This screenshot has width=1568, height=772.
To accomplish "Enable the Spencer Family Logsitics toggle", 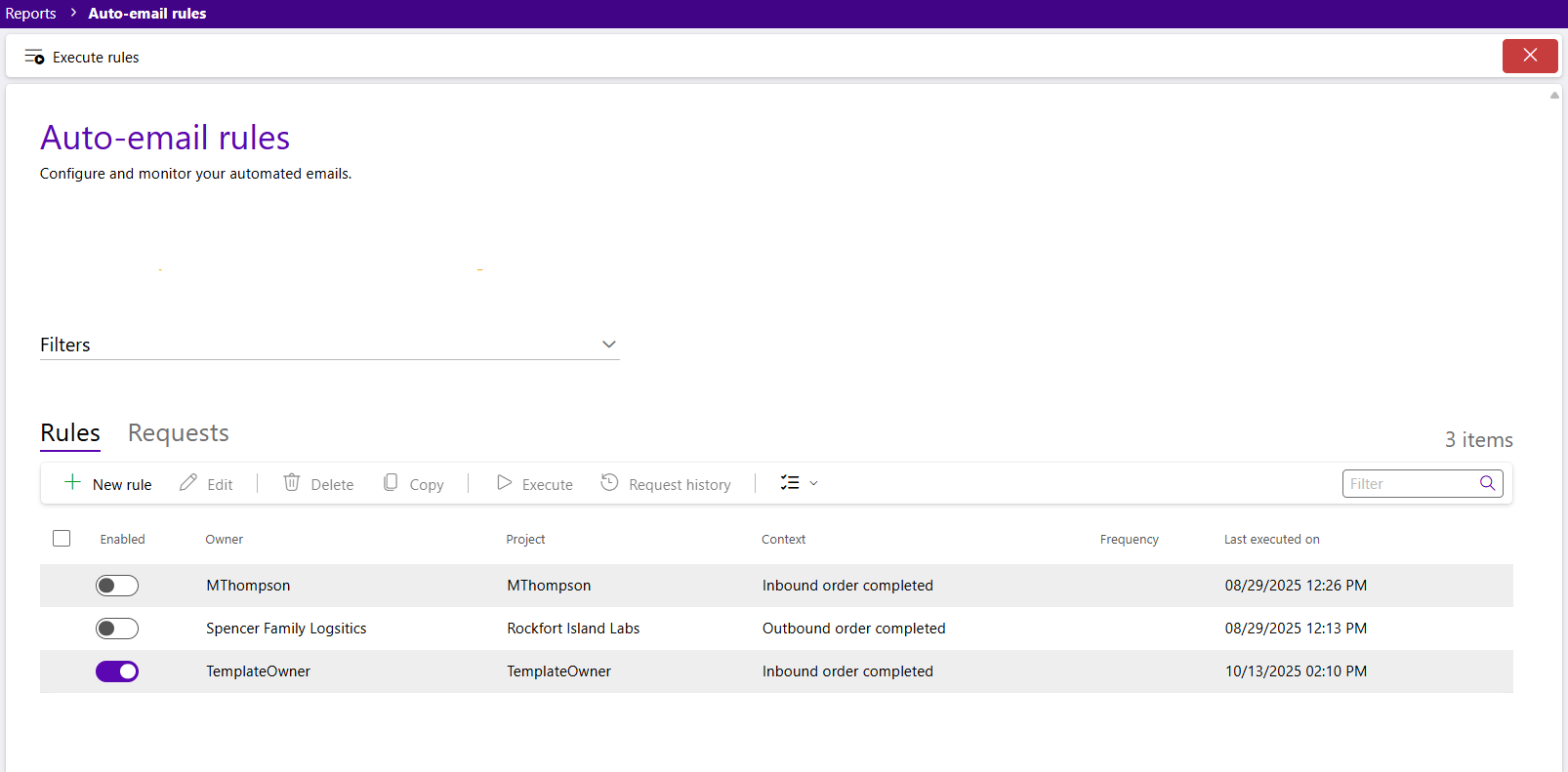I will 117,629.
